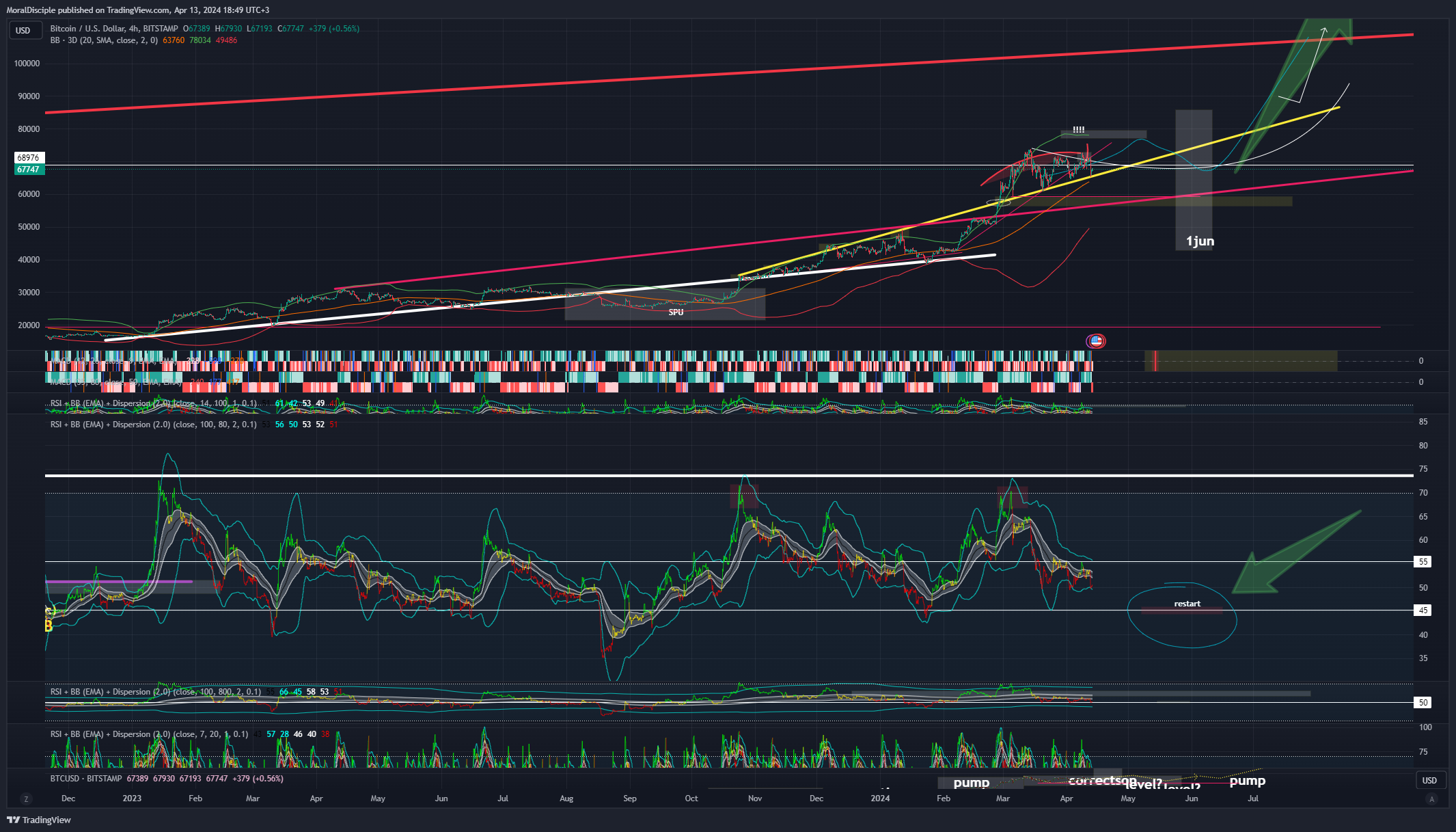This screenshot has width=1456, height=832.
Task: Click the 68976 price label
Action: pyautogui.click(x=28, y=158)
